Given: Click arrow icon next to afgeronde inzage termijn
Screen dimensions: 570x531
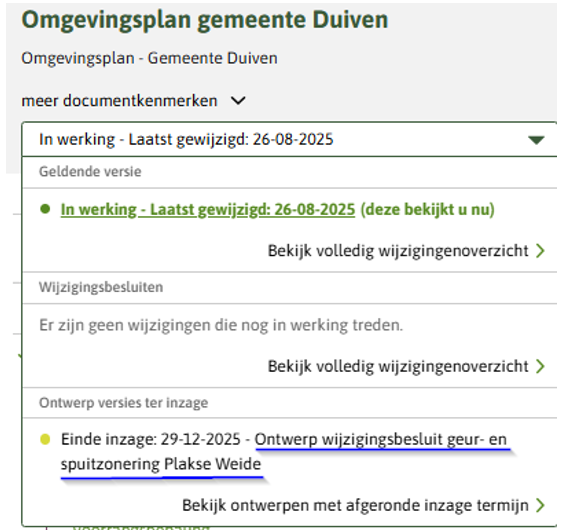Looking at the screenshot, I should 541,506.
